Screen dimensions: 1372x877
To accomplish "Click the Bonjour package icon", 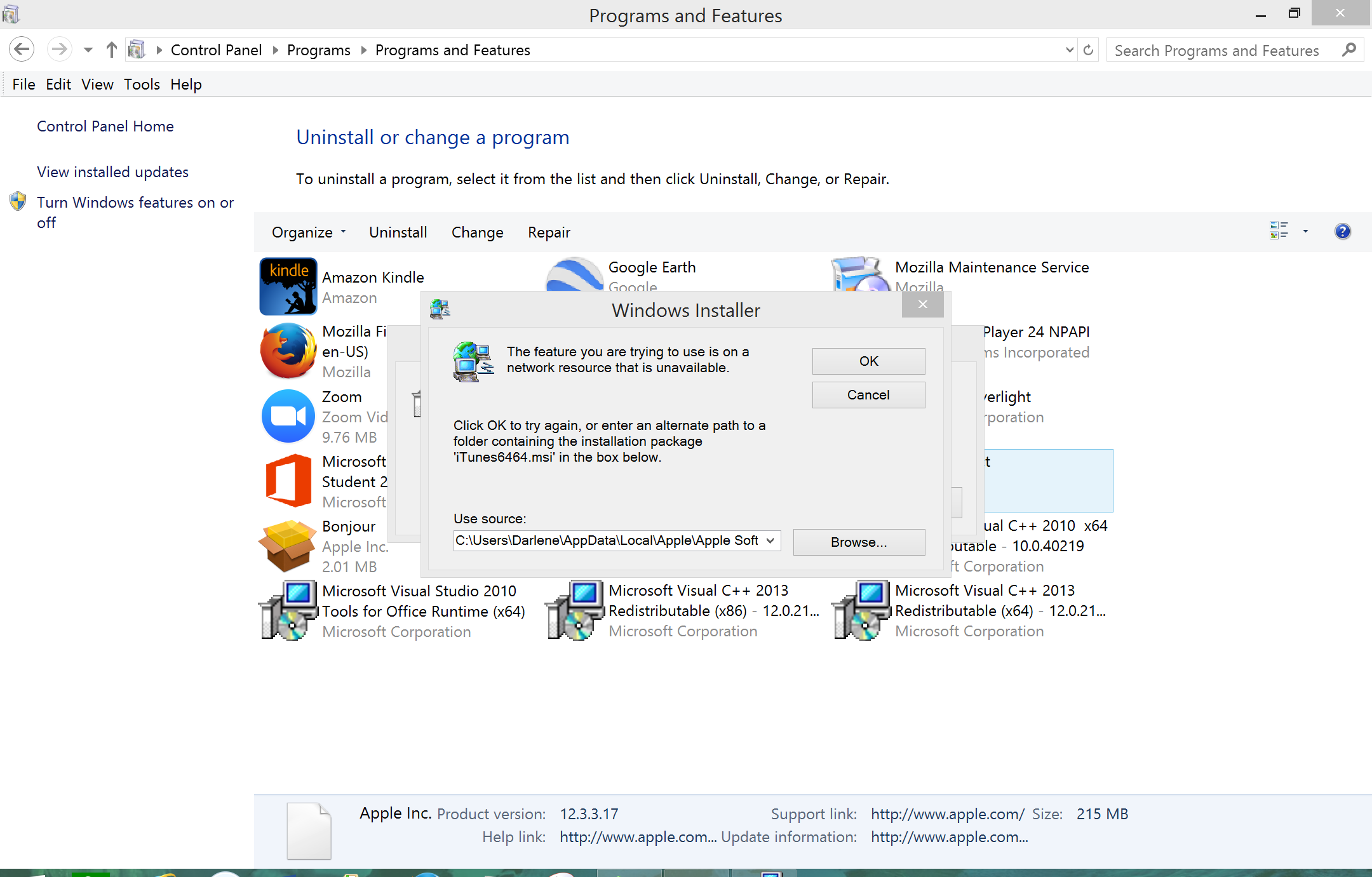I will click(288, 546).
